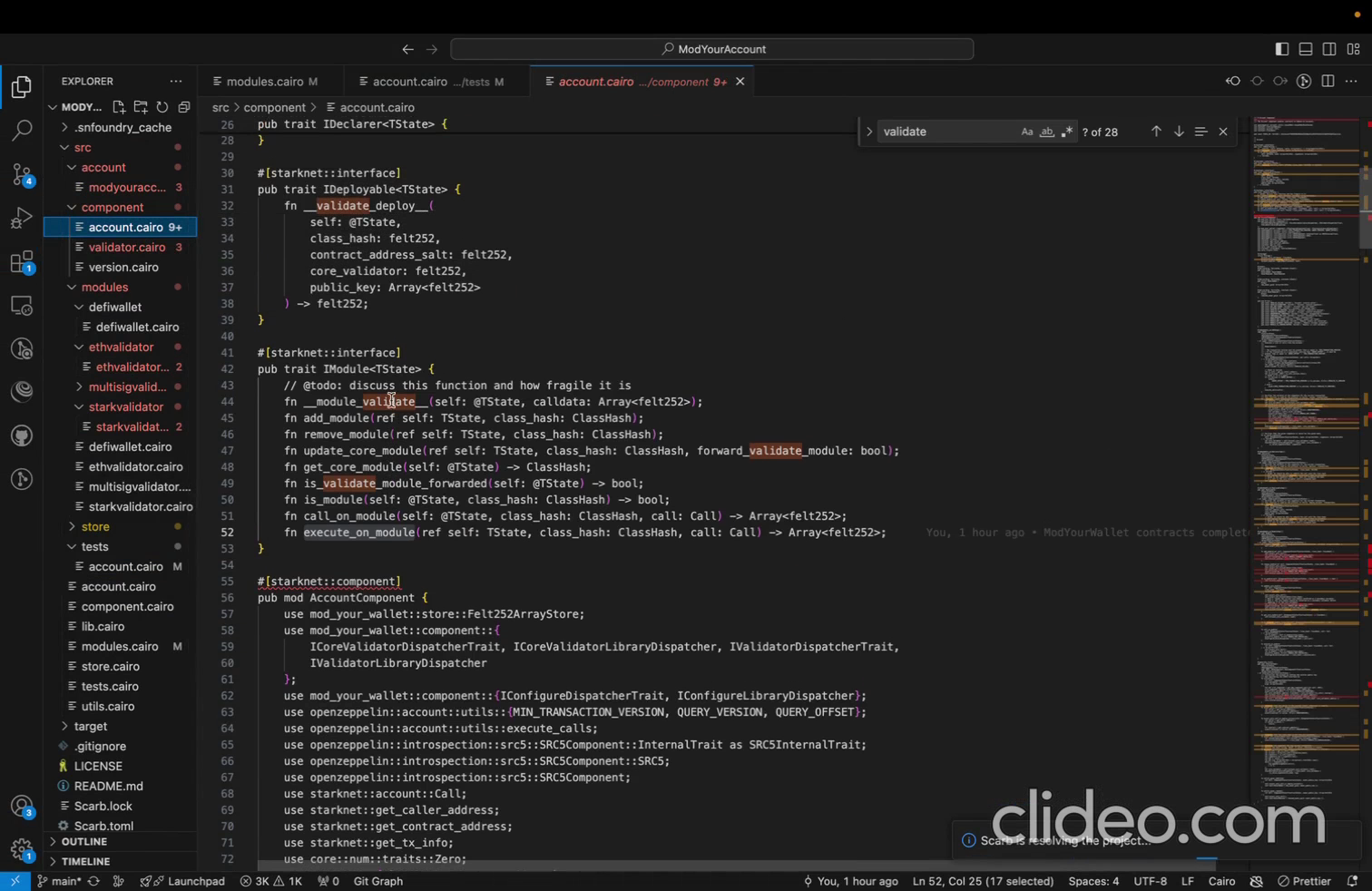Viewport: 1372px width, 891px height.
Task: Toggle Find in Selection
Action: (x=1200, y=132)
